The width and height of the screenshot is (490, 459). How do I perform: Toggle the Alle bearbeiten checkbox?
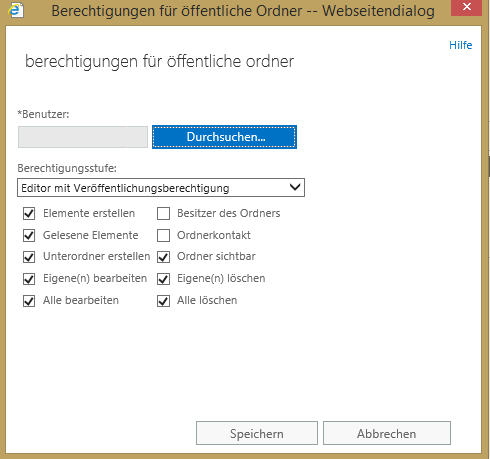pos(29,301)
